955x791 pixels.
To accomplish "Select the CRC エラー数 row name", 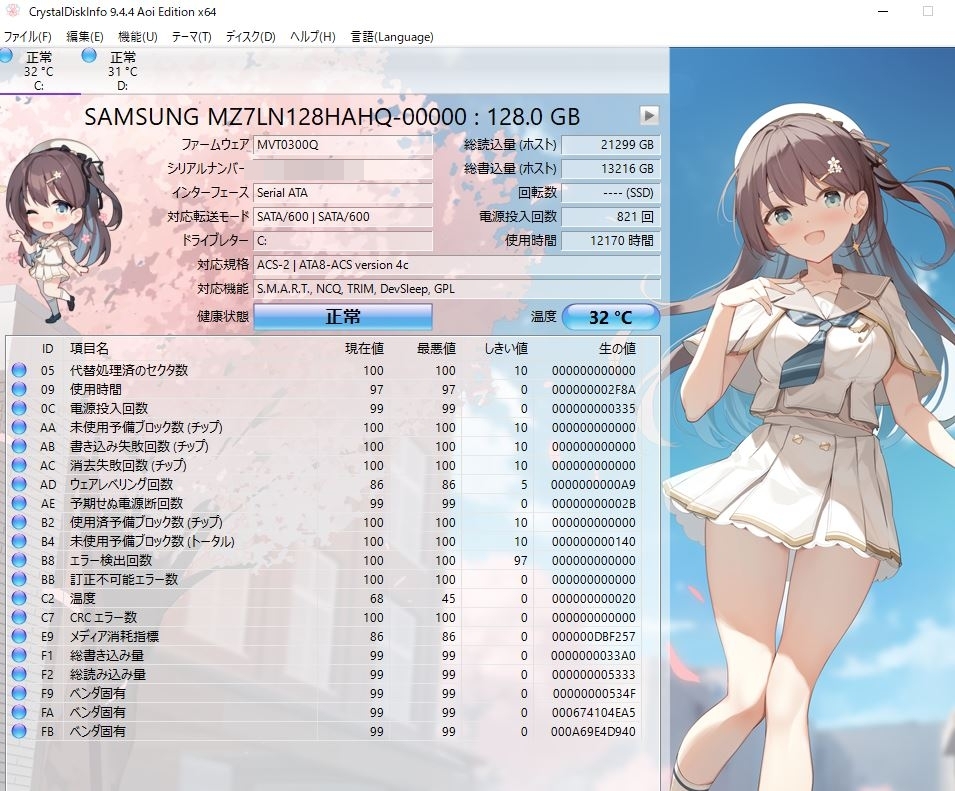I will click(104, 617).
